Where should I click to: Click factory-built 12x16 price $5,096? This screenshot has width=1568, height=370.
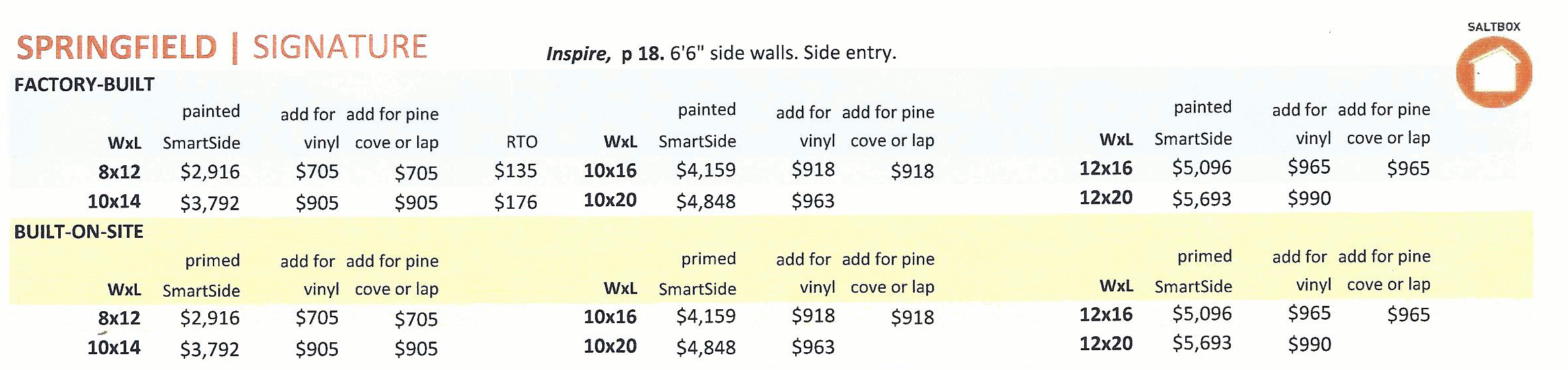pyautogui.click(x=1201, y=168)
